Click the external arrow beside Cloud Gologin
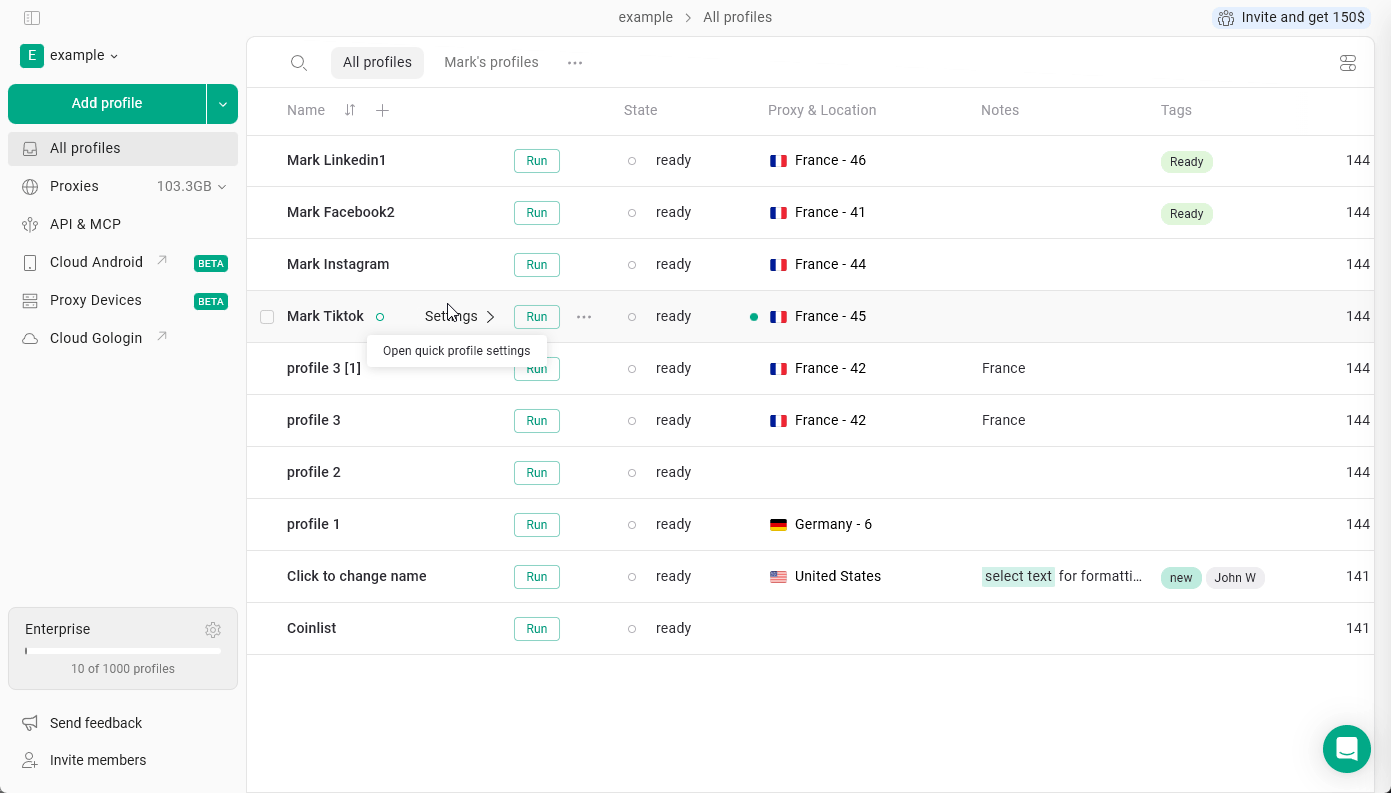The width and height of the screenshot is (1391, 793). 162,337
